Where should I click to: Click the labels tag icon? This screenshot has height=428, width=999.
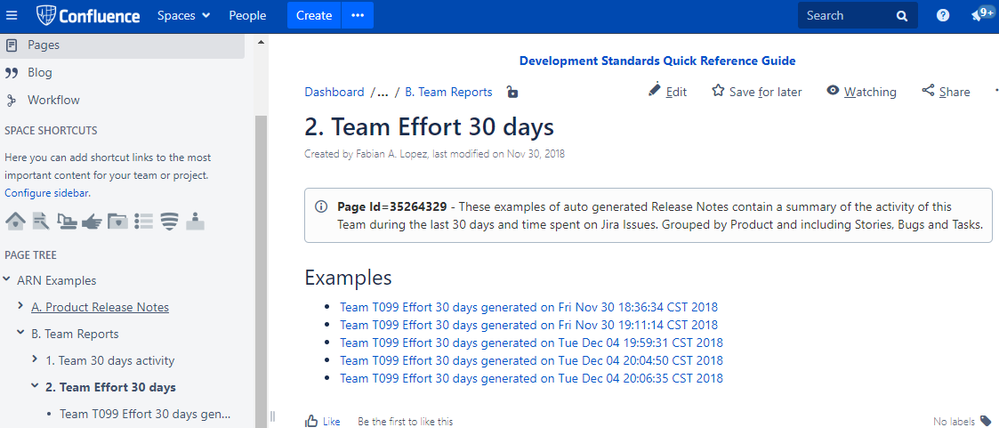pyautogui.click(x=986, y=420)
